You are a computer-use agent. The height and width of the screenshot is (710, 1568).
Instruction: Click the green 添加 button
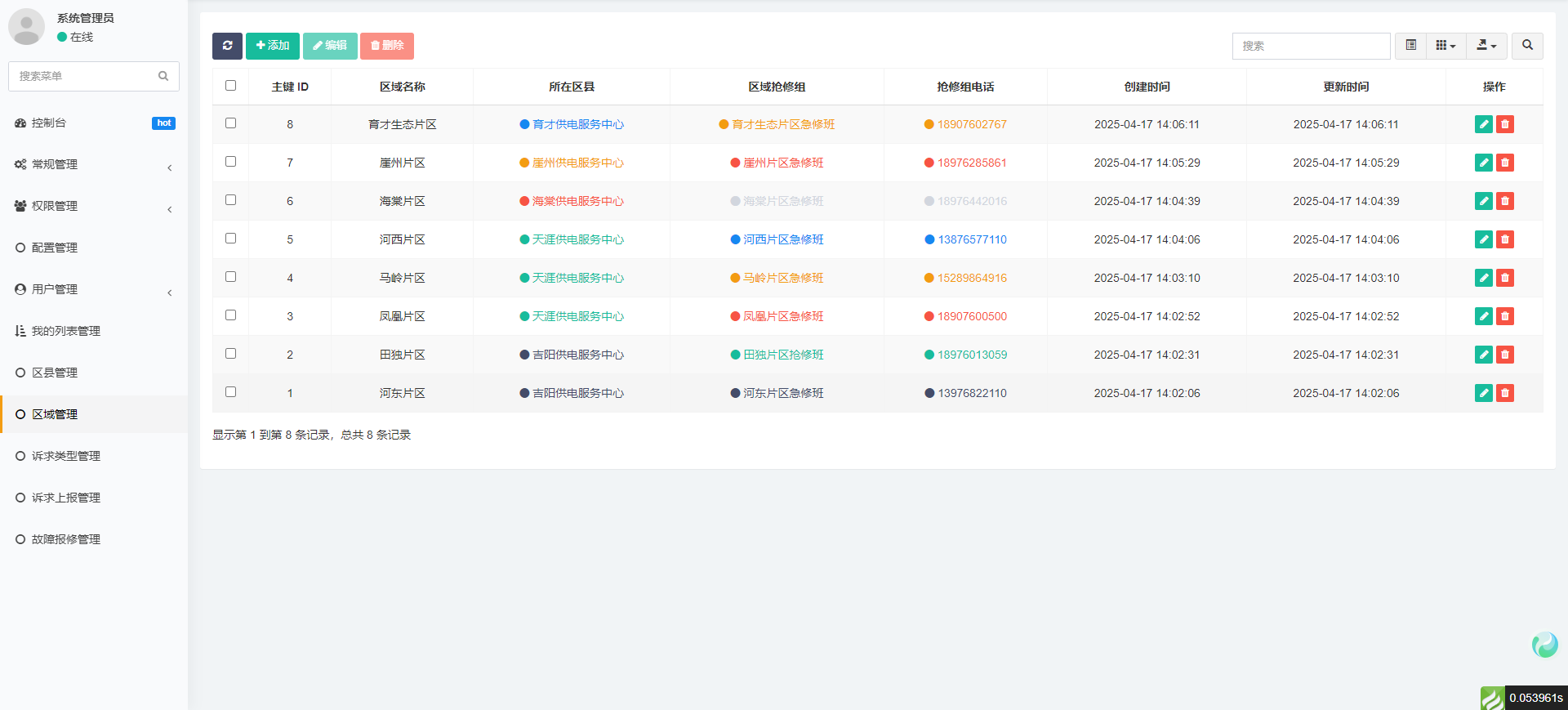coord(273,46)
